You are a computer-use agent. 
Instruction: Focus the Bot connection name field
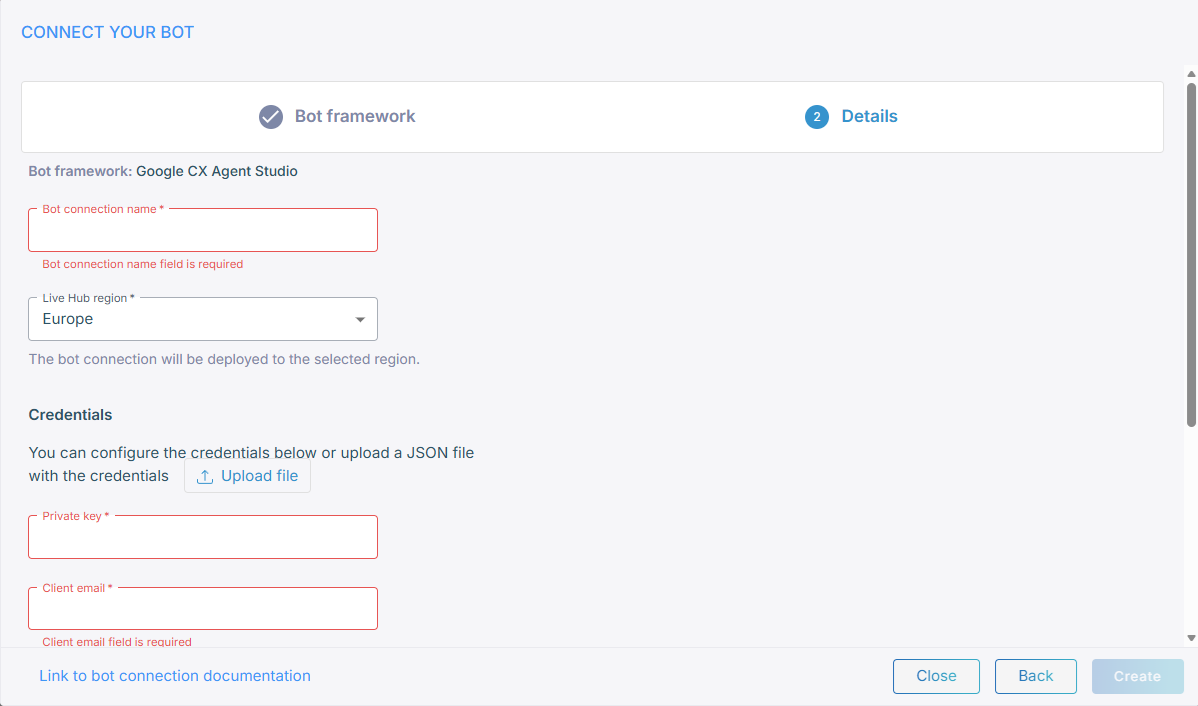203,232
